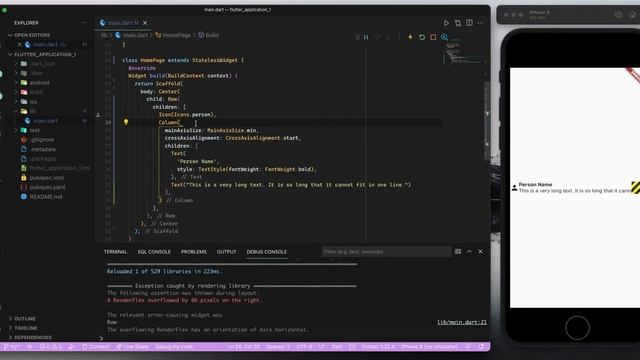Split the editor to the right
Viewport: 640px width, 360px height.
click(x=469, y=23)
